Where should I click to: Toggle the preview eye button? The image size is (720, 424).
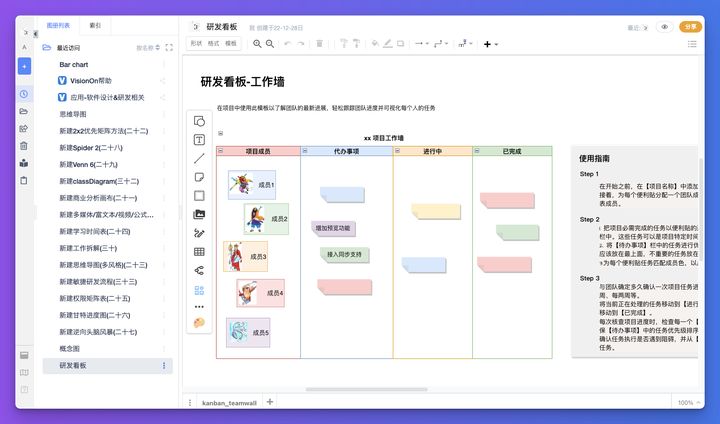(664, 27)
